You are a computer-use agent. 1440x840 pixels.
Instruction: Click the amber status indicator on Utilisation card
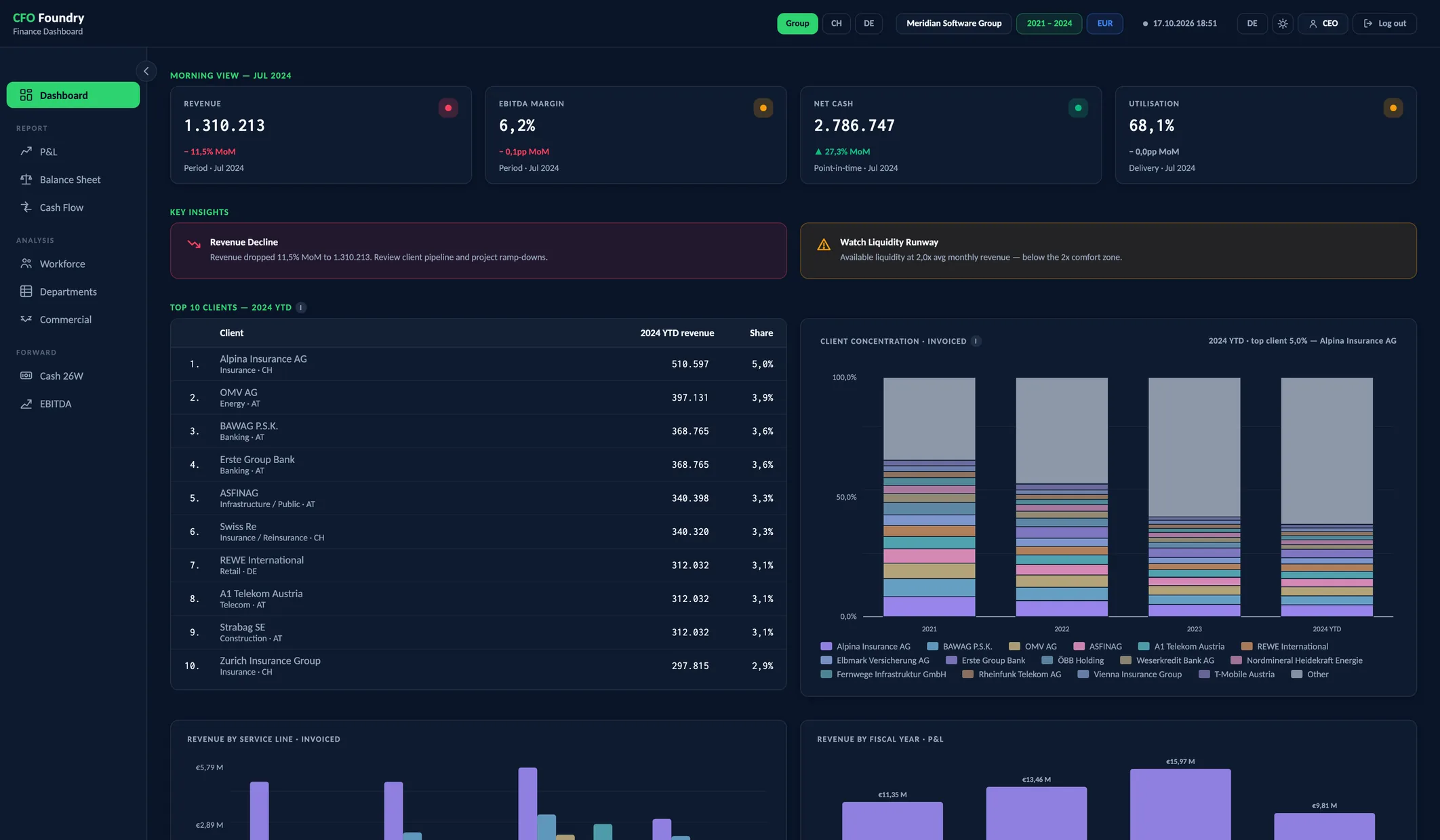coord(1393,108)
